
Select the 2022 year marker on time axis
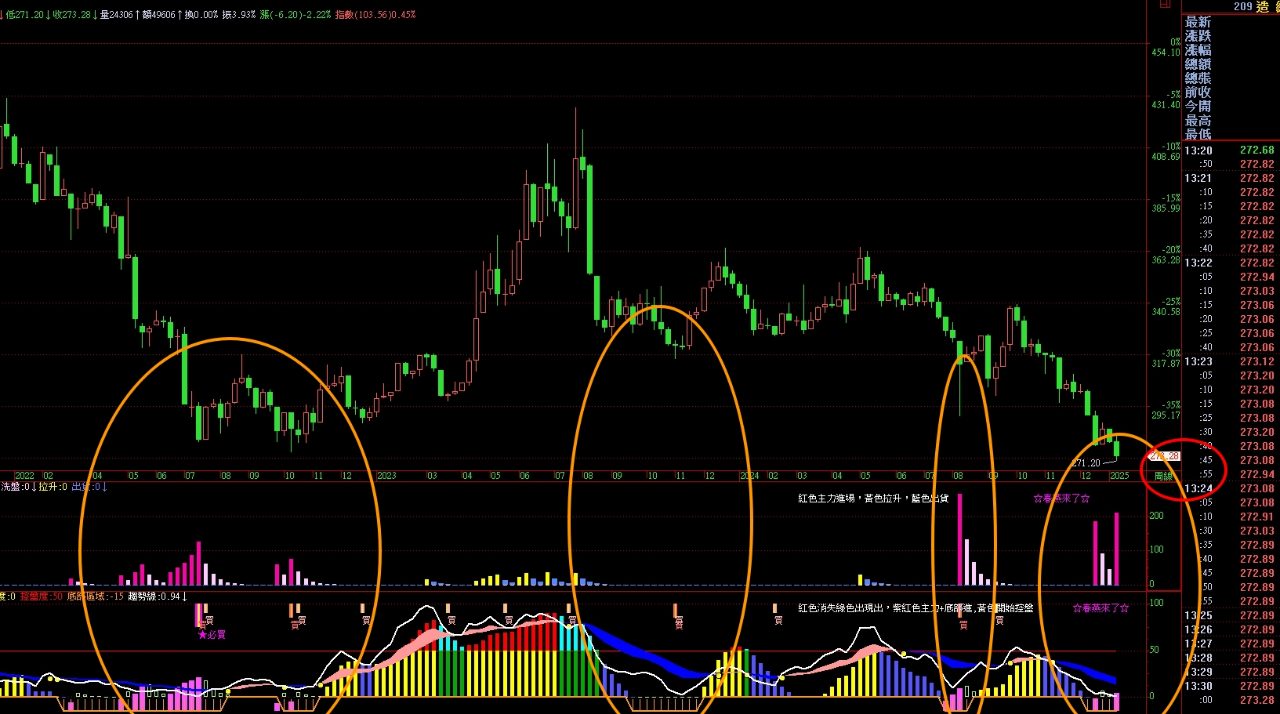(25, 476)
